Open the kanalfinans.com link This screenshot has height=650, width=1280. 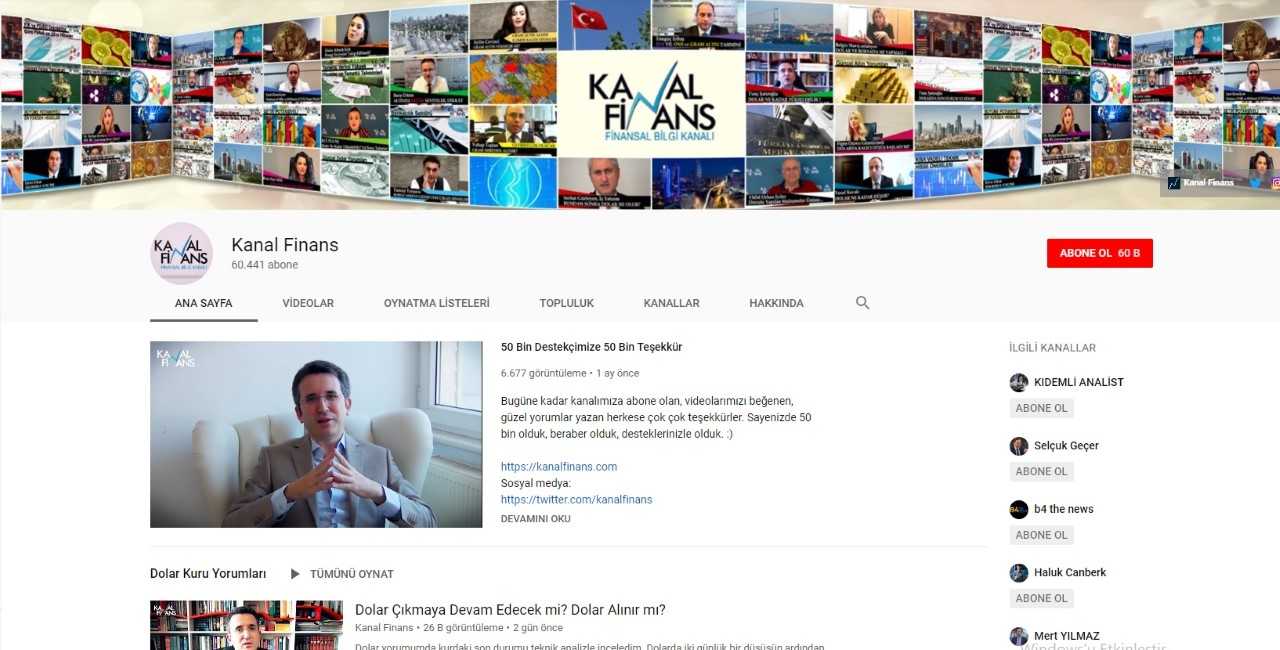[558, 466]
